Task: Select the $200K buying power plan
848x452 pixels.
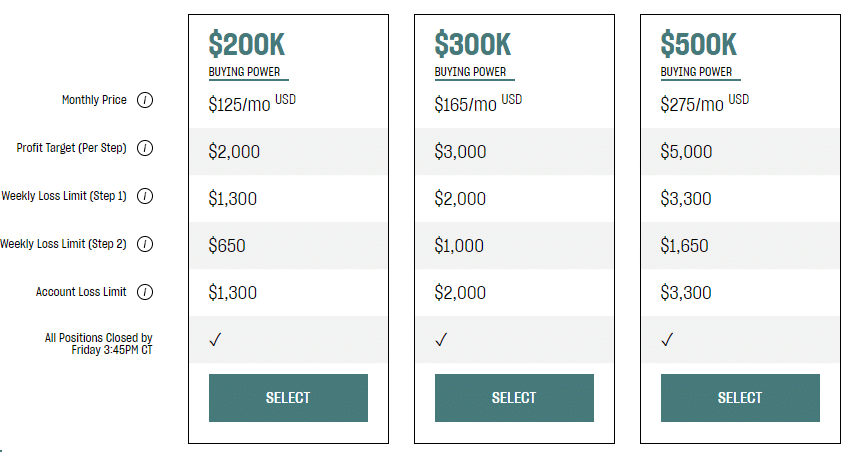Action: [288, 398]
